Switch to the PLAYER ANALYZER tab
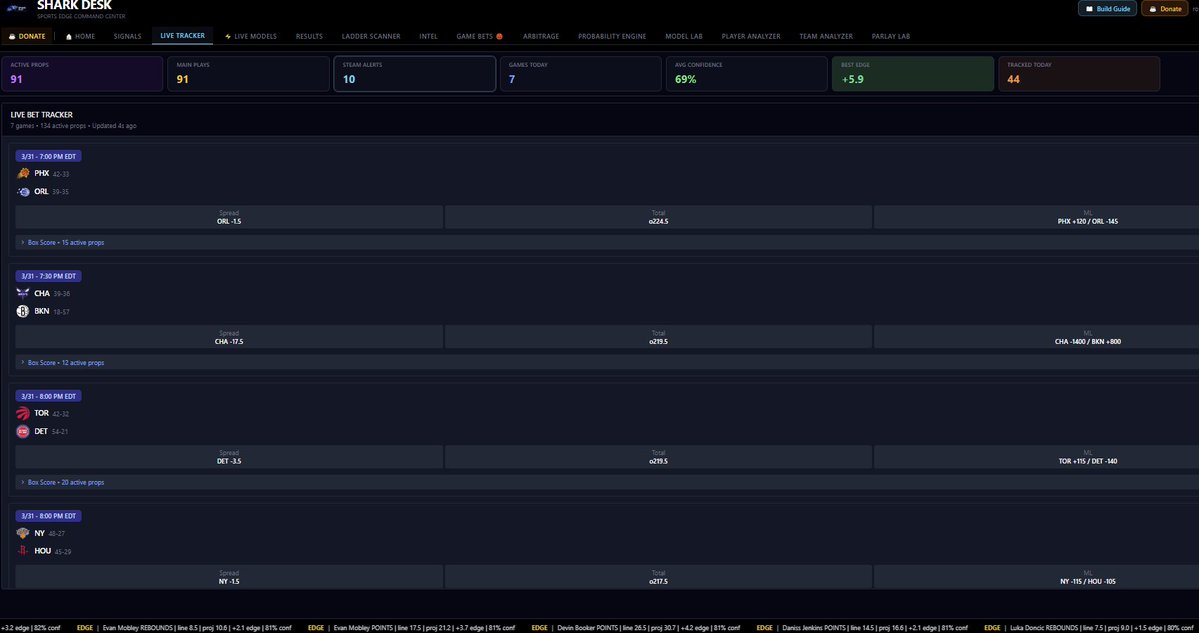Image resolution: width=1199 pixels, height=633 pixels. (x=750, y=34)
